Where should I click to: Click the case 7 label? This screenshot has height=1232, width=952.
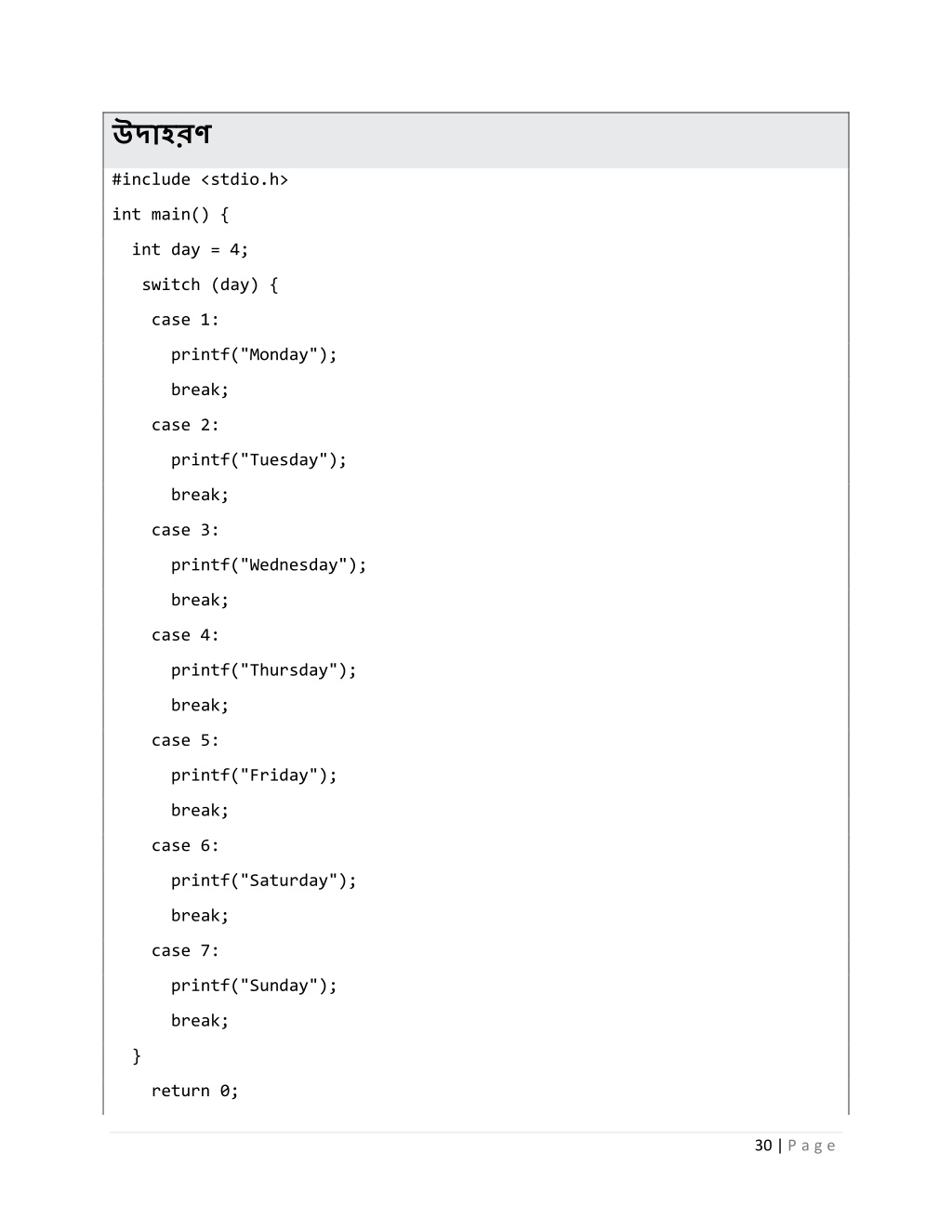185,950
